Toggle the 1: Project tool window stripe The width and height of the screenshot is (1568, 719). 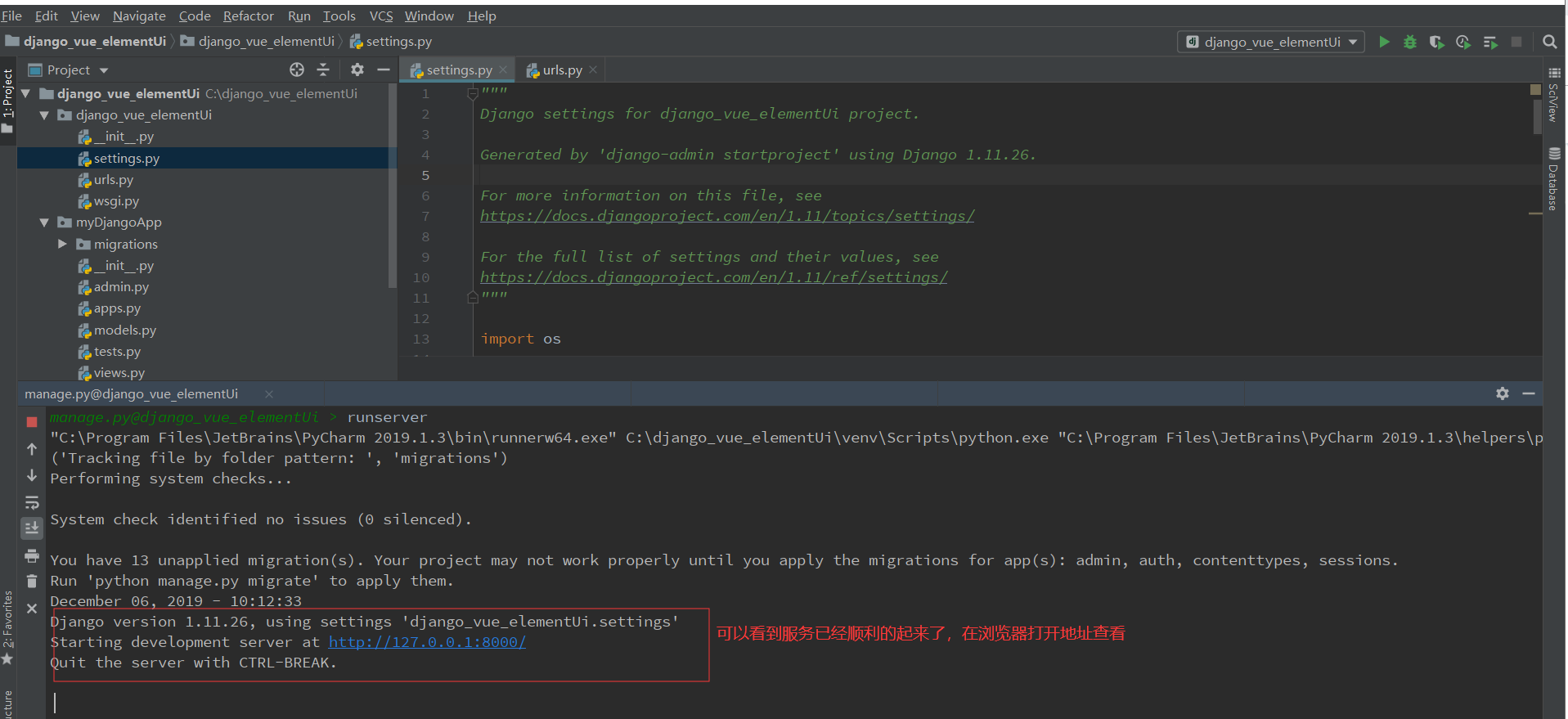tap(7, 100)
